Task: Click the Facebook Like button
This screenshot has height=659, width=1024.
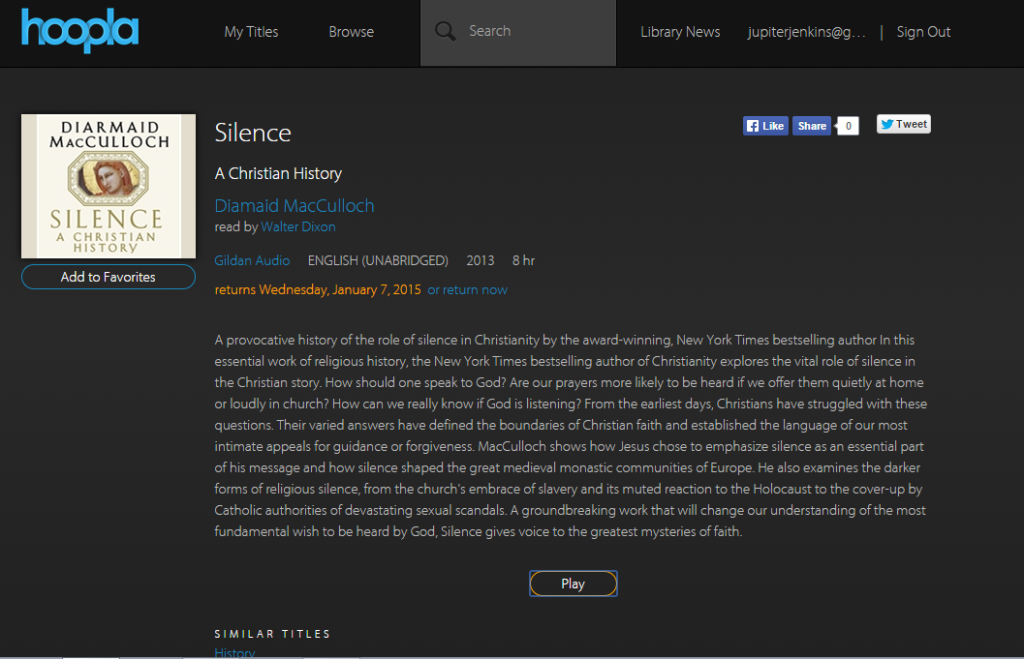Action: [765, 126]
